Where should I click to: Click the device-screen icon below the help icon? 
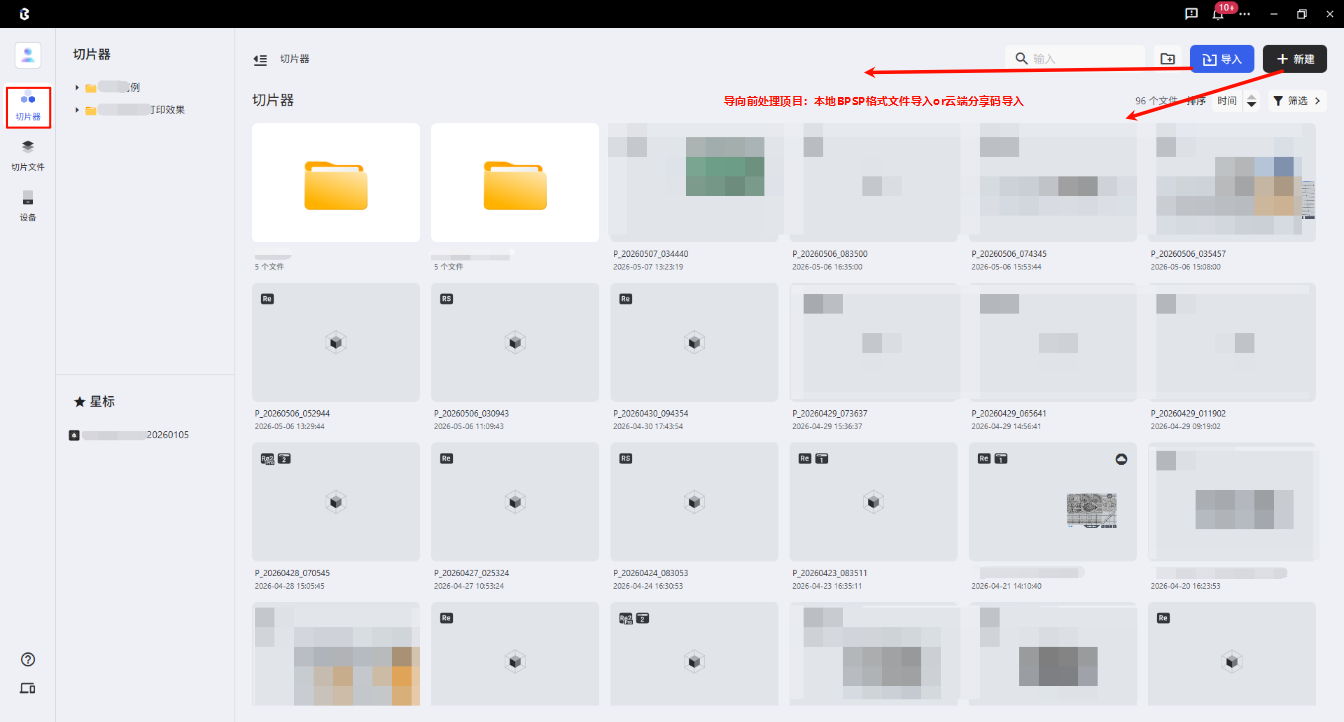coord(28,689)
